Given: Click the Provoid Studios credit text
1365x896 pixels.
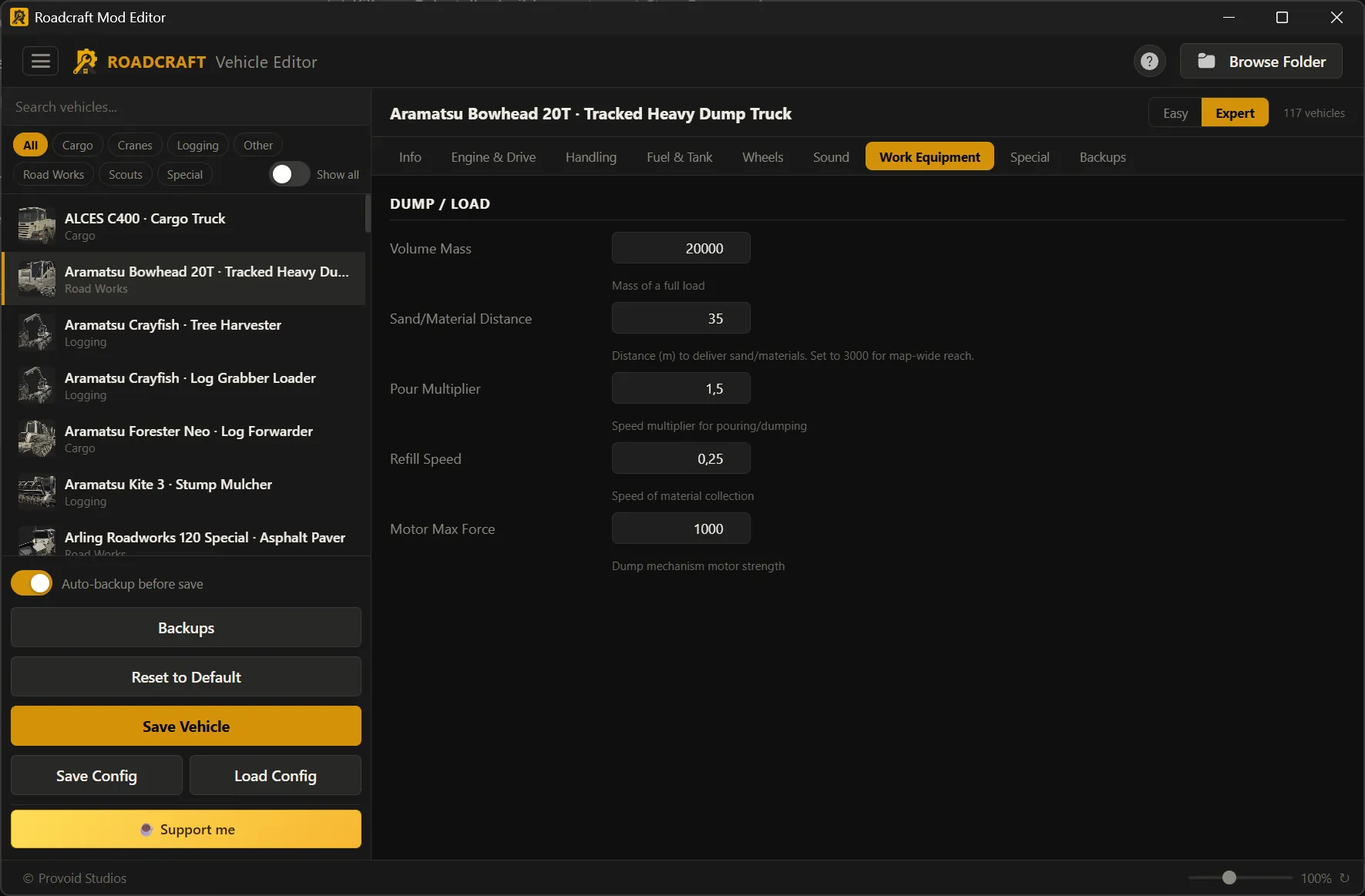Looking at the screenshot, I should (x=75, y=878).
